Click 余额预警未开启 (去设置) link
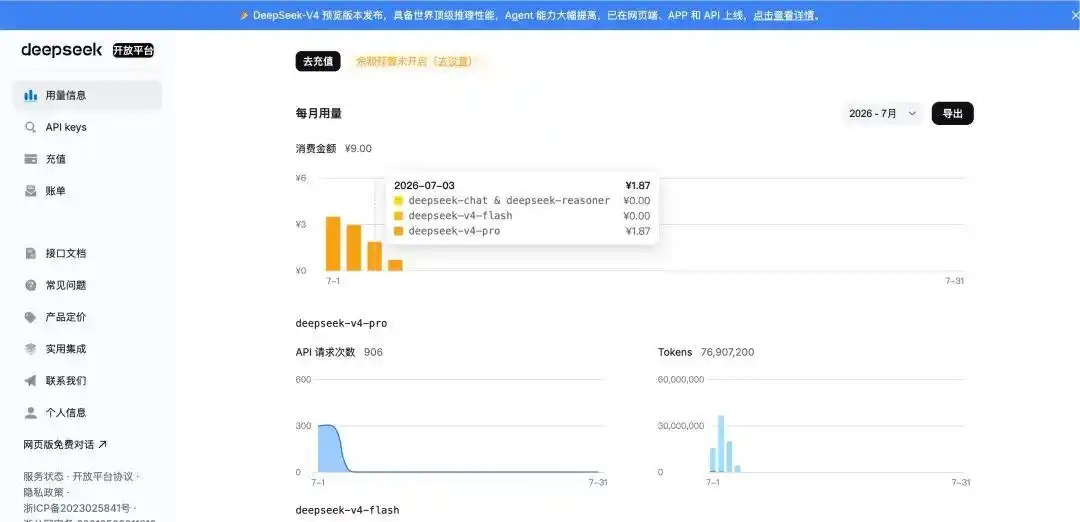 tap(414, 61)
